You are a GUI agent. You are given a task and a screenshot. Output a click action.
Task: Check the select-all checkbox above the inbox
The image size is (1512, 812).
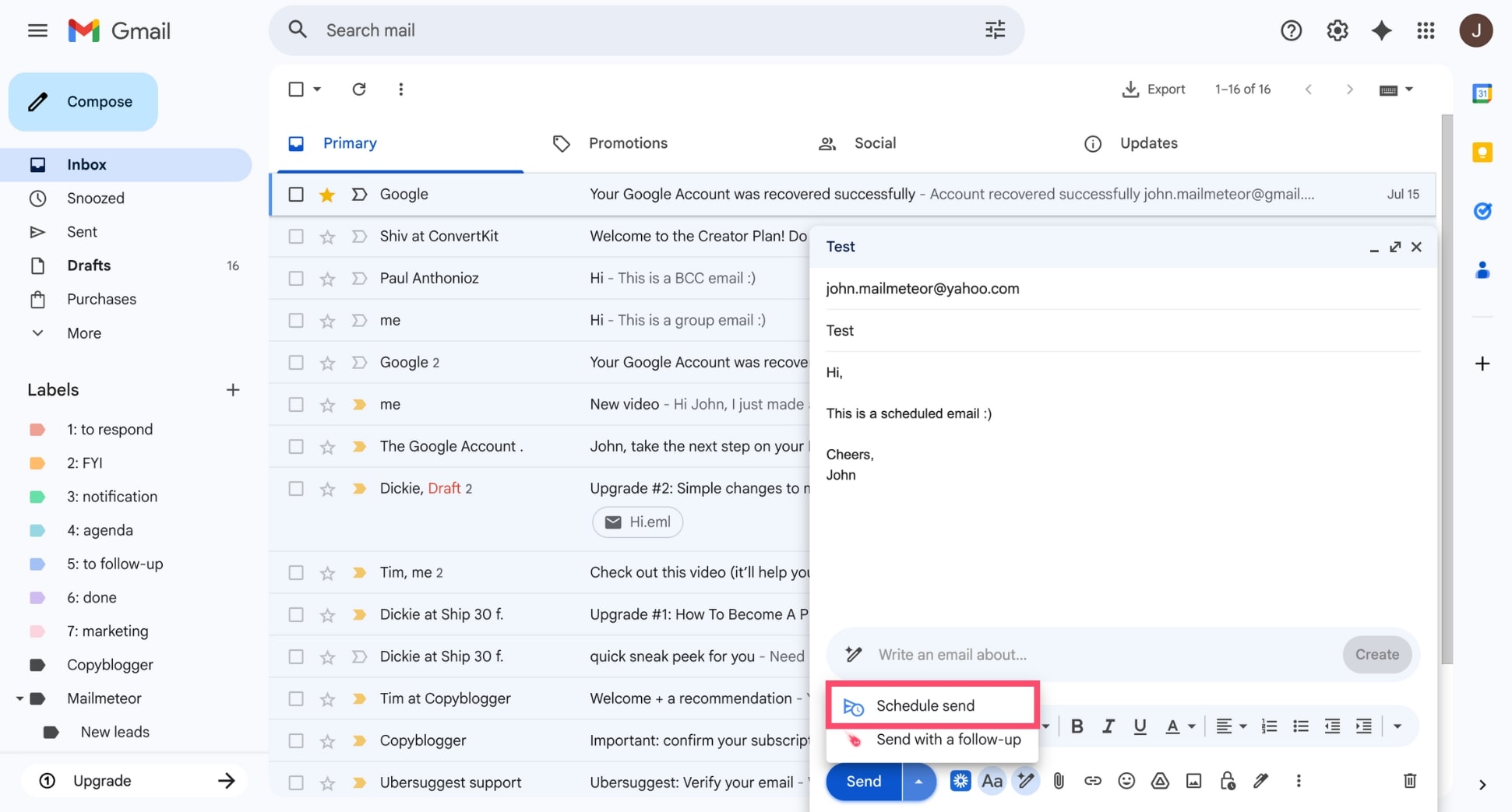click(296, 89)
